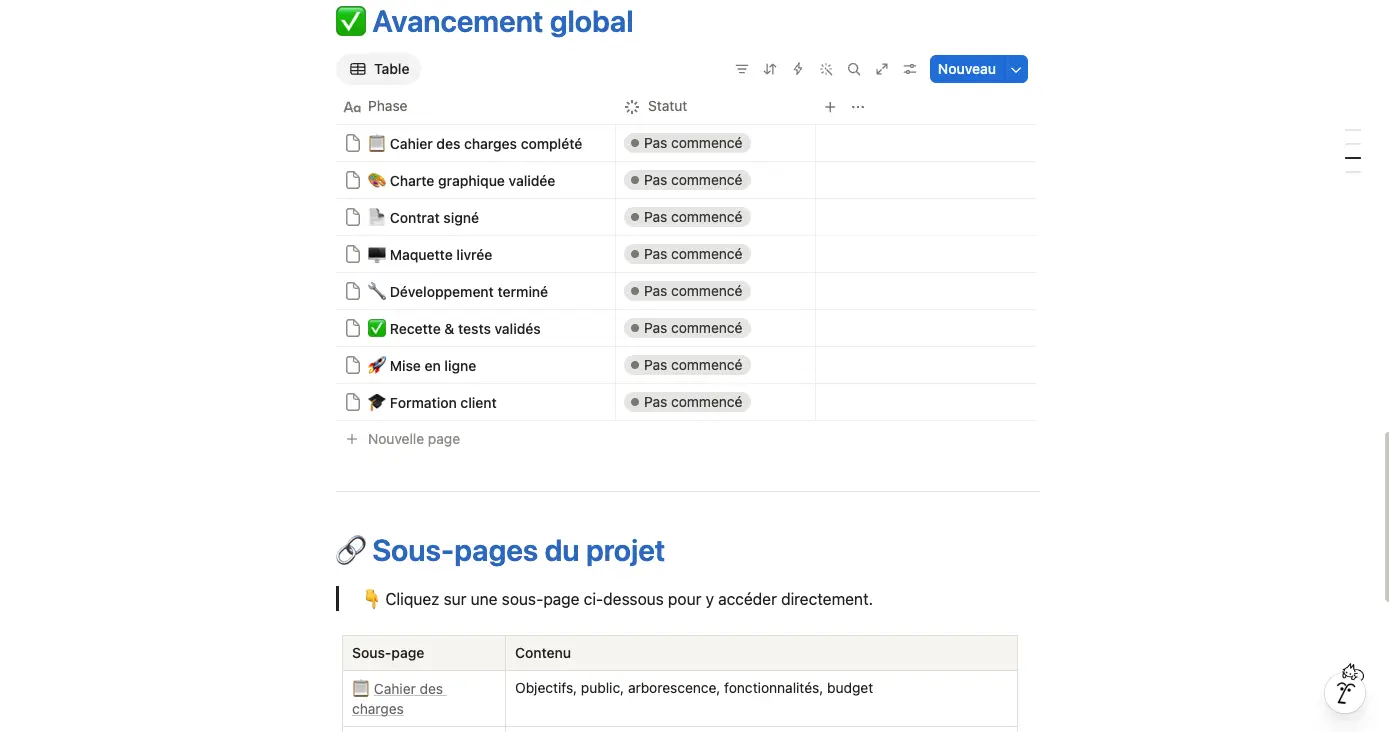Screen dimensions: 1389x732
Task: Open the view settings sliders icon
Action: coord(910,69)
